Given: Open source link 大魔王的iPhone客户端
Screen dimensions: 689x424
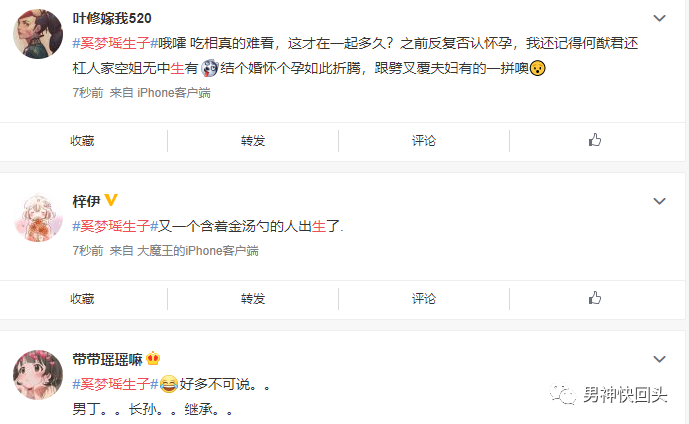Looking at the screenshot, I should [198, 251].
